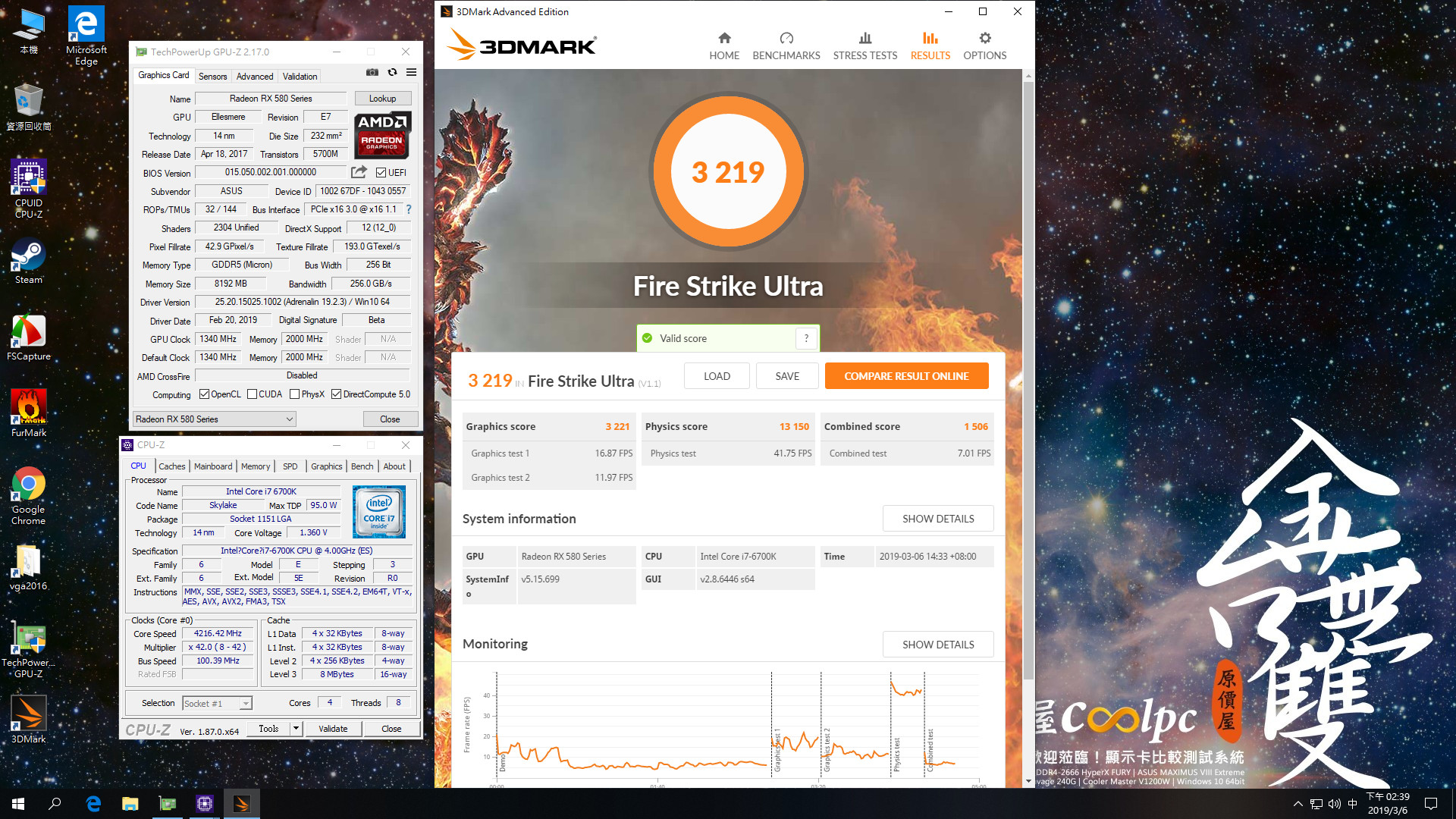Open the FSCapture desktop icon
Viewport: 1456px width, 819px height.
pos(29,337)
